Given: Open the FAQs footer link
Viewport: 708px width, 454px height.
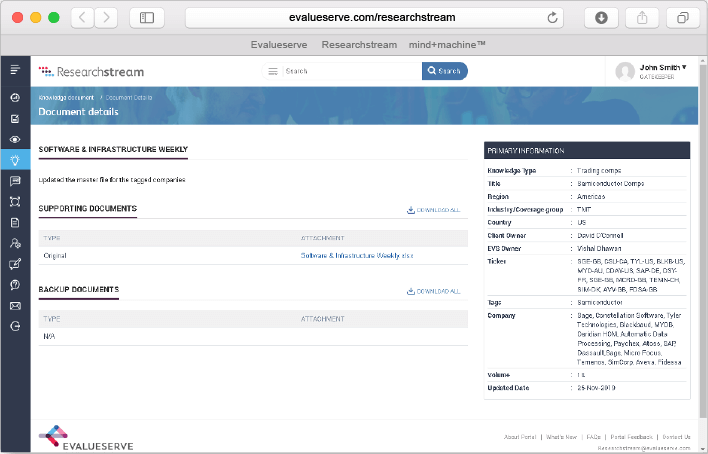Looking at the screenshot, I should (x=594, y=437).
